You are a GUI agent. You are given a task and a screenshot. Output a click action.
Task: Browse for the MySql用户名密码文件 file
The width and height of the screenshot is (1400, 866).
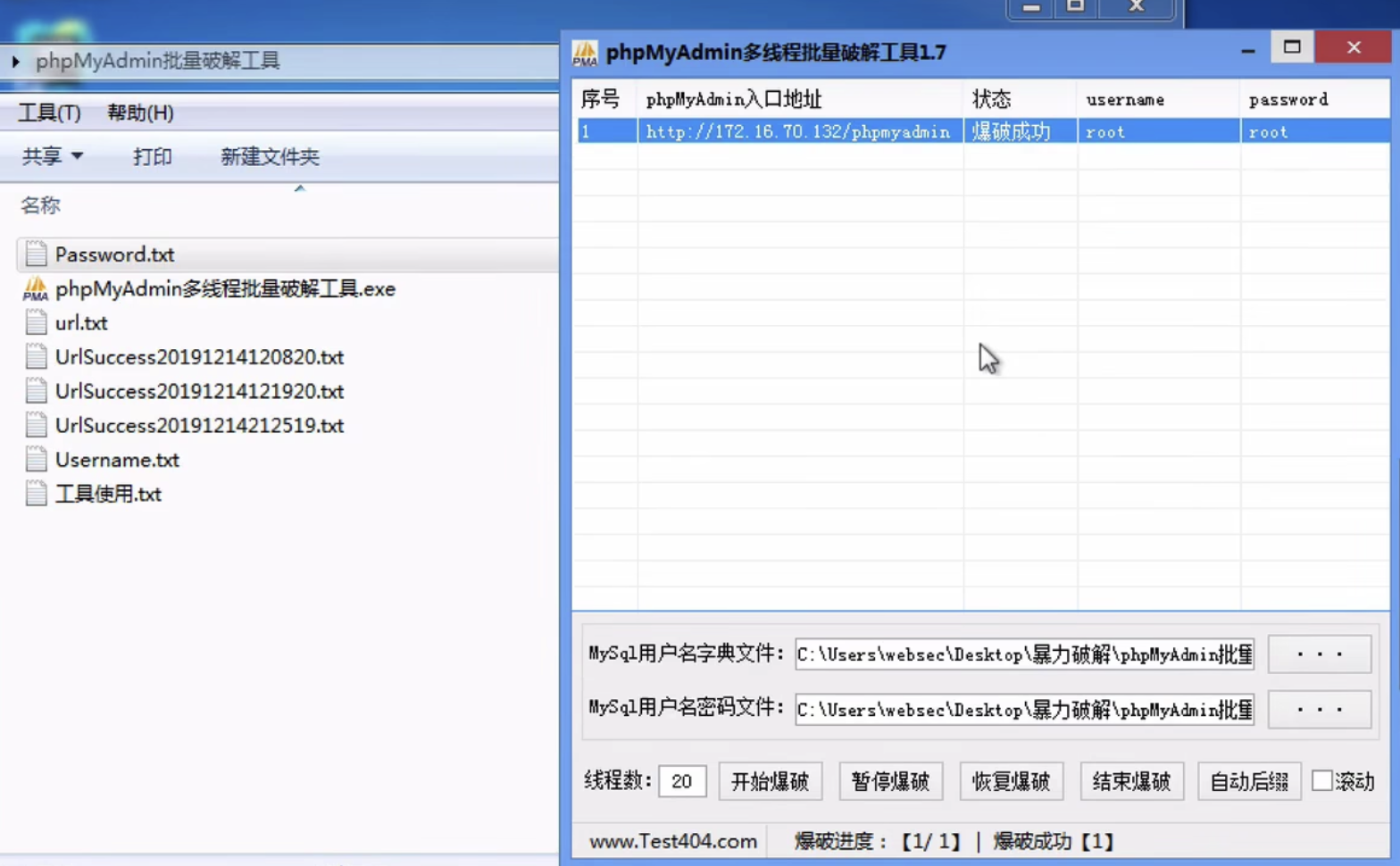point(1320,710)
